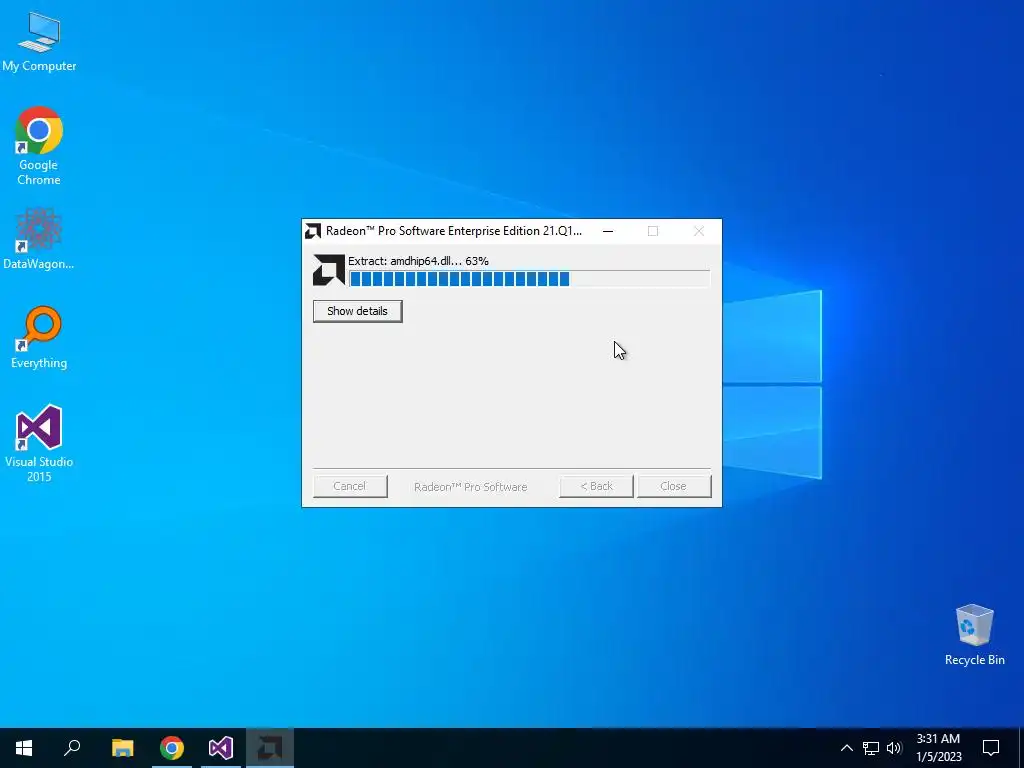Screen dimensions: 1024x768
Task: Open File Explorer from the taskbar
Action: coord(122,748)
